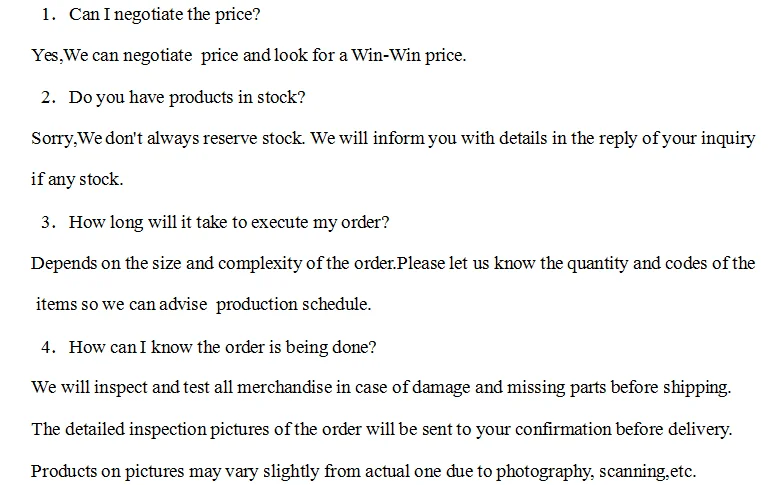769x485 pixels.
Task: Click the words "scanning,etc." in the last line
Action: 647,470
